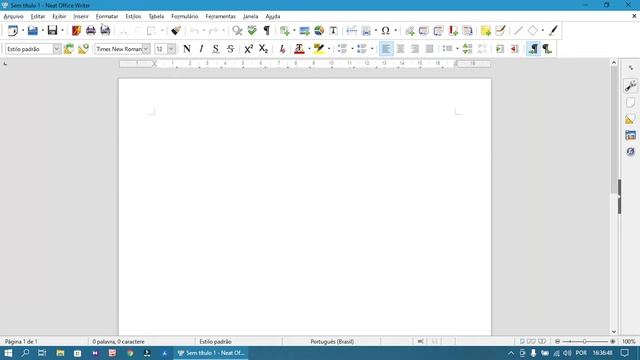Select the Line drawing tool
The height and width of the screenshot is (360, 640).
click(518, 31)
